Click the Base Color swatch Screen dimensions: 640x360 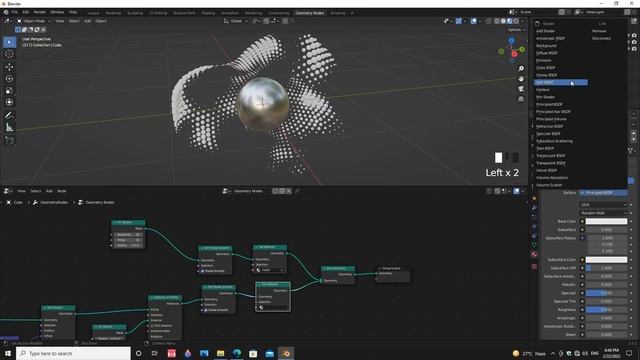coord(606,221)
